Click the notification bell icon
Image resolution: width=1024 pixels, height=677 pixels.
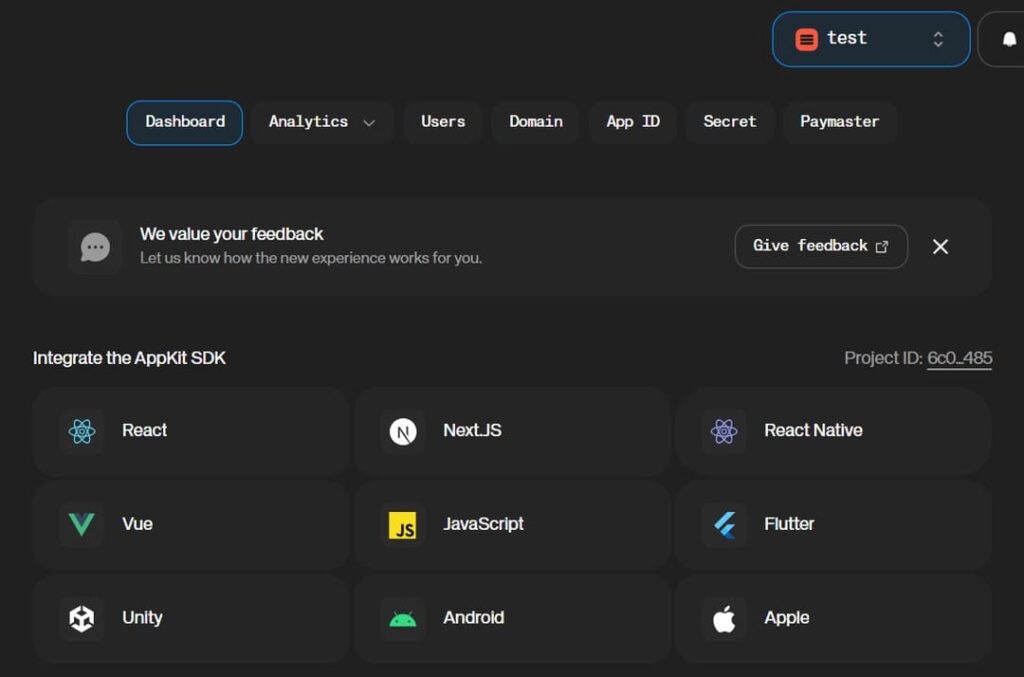tap(1009, 39)
